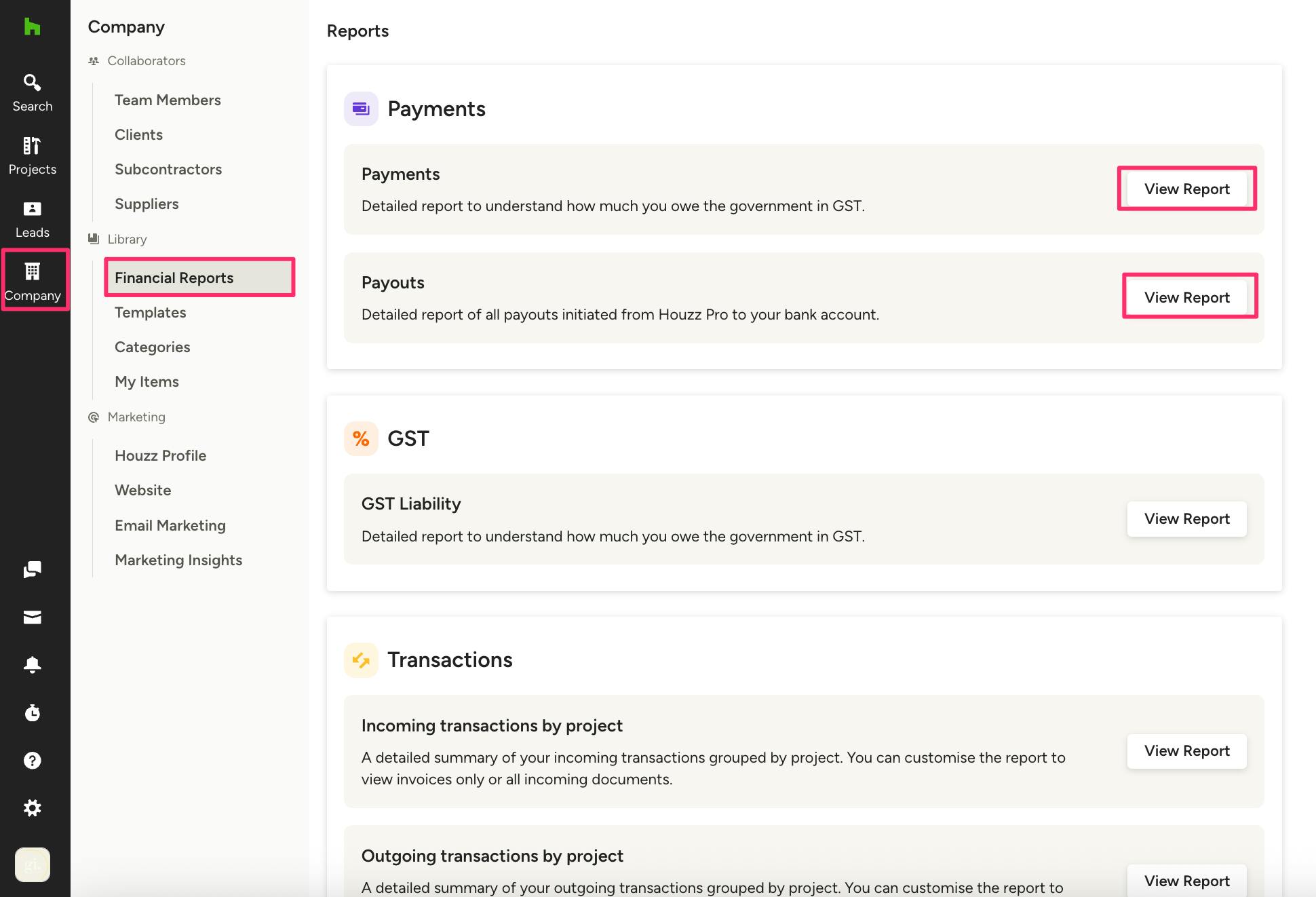Viewport: 1316px width, 897px height.
Task: Open the Projects sidebar icon
Action: click(32, 156)
